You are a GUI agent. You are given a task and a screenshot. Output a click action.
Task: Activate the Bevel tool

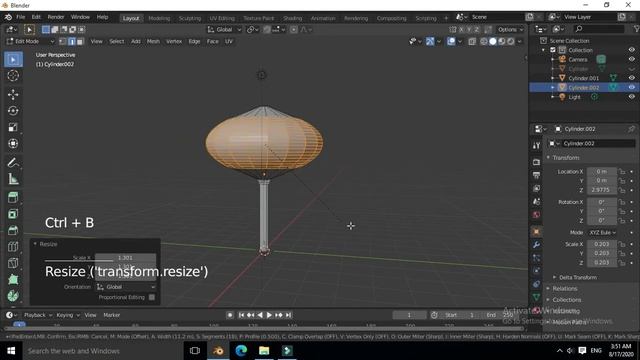click(13, 230)
